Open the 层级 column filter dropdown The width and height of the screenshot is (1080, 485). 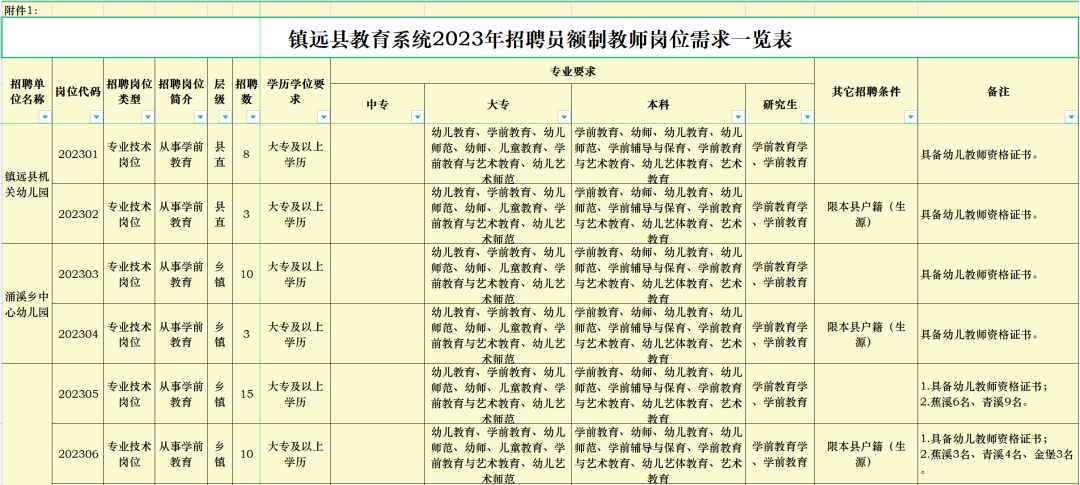(x=225, y=117)
